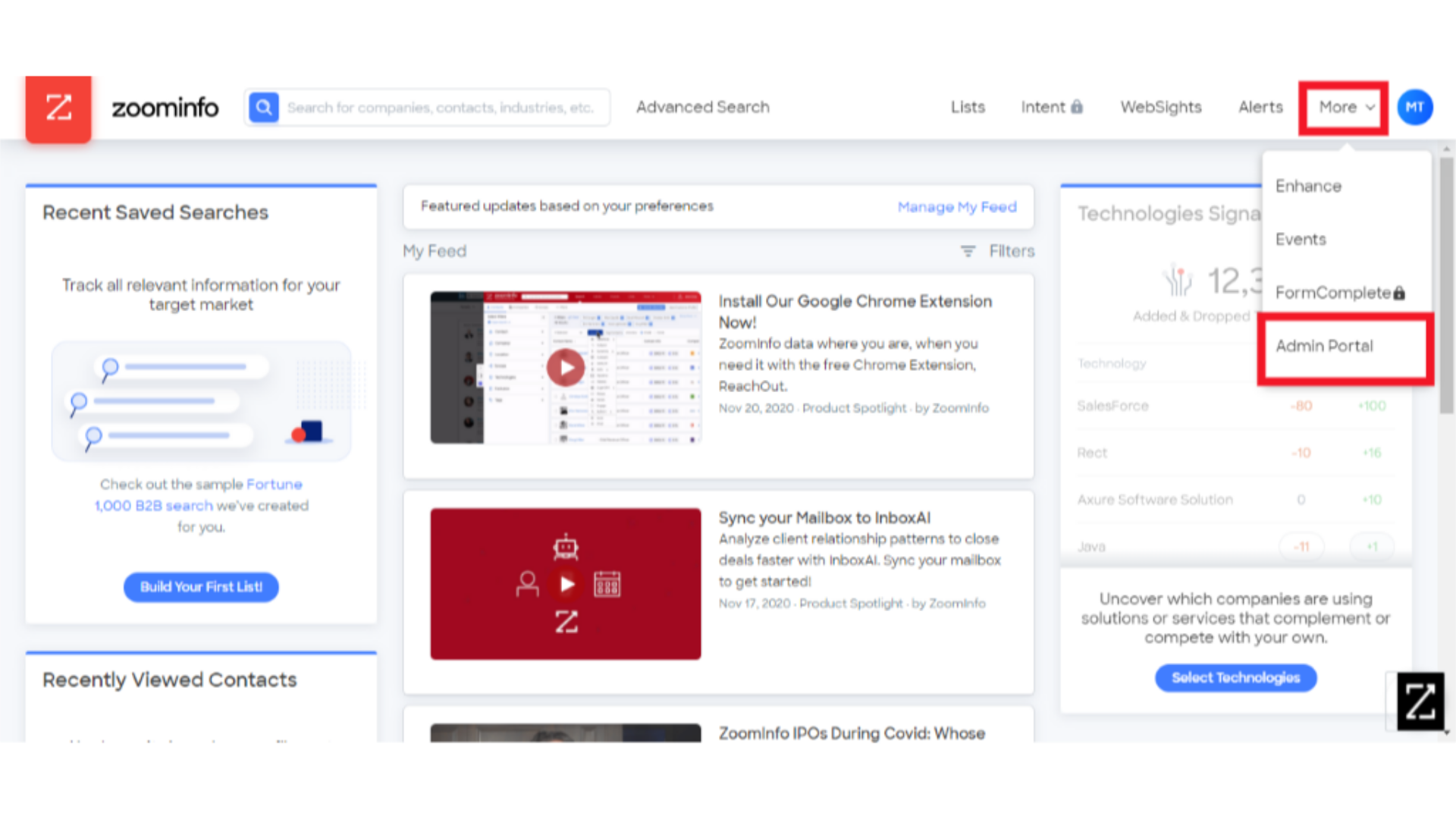Viewport: 1456px width, 819px height.
Task: Play the InboxAI video
Action: pyautogui.click(x=566, y=584)
